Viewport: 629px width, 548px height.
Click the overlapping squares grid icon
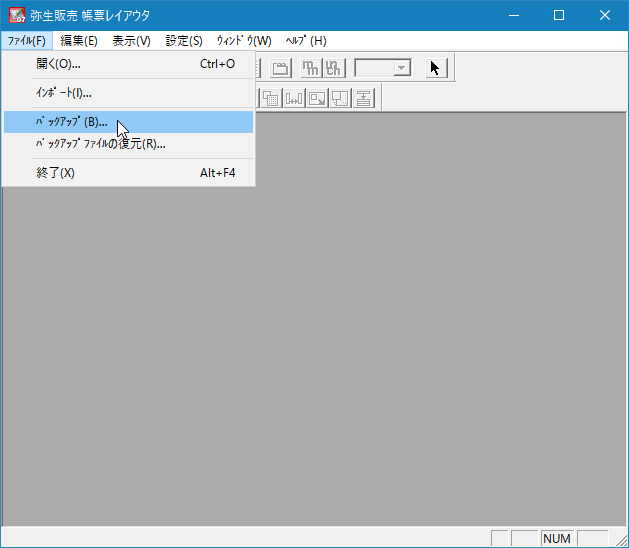(271, 98)
